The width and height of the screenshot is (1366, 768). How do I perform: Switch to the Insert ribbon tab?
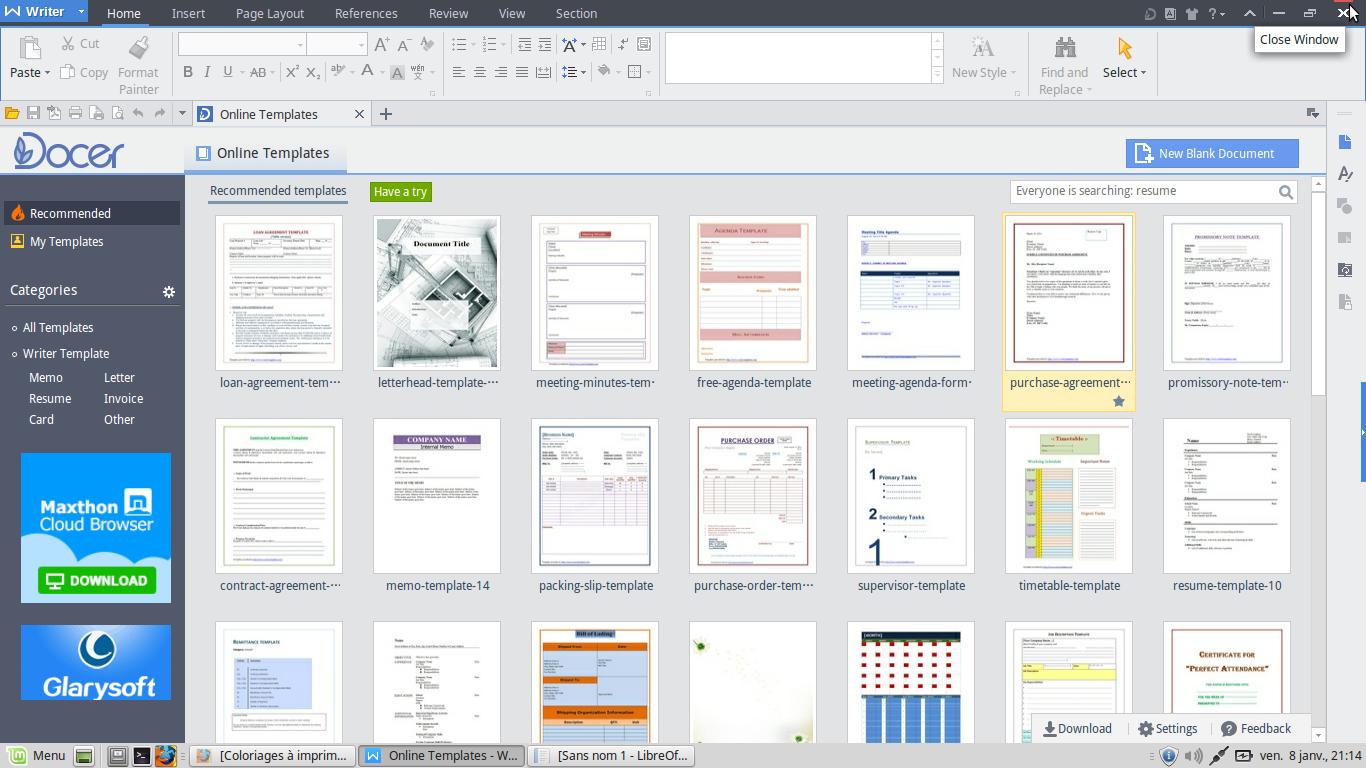click(188, 13)
